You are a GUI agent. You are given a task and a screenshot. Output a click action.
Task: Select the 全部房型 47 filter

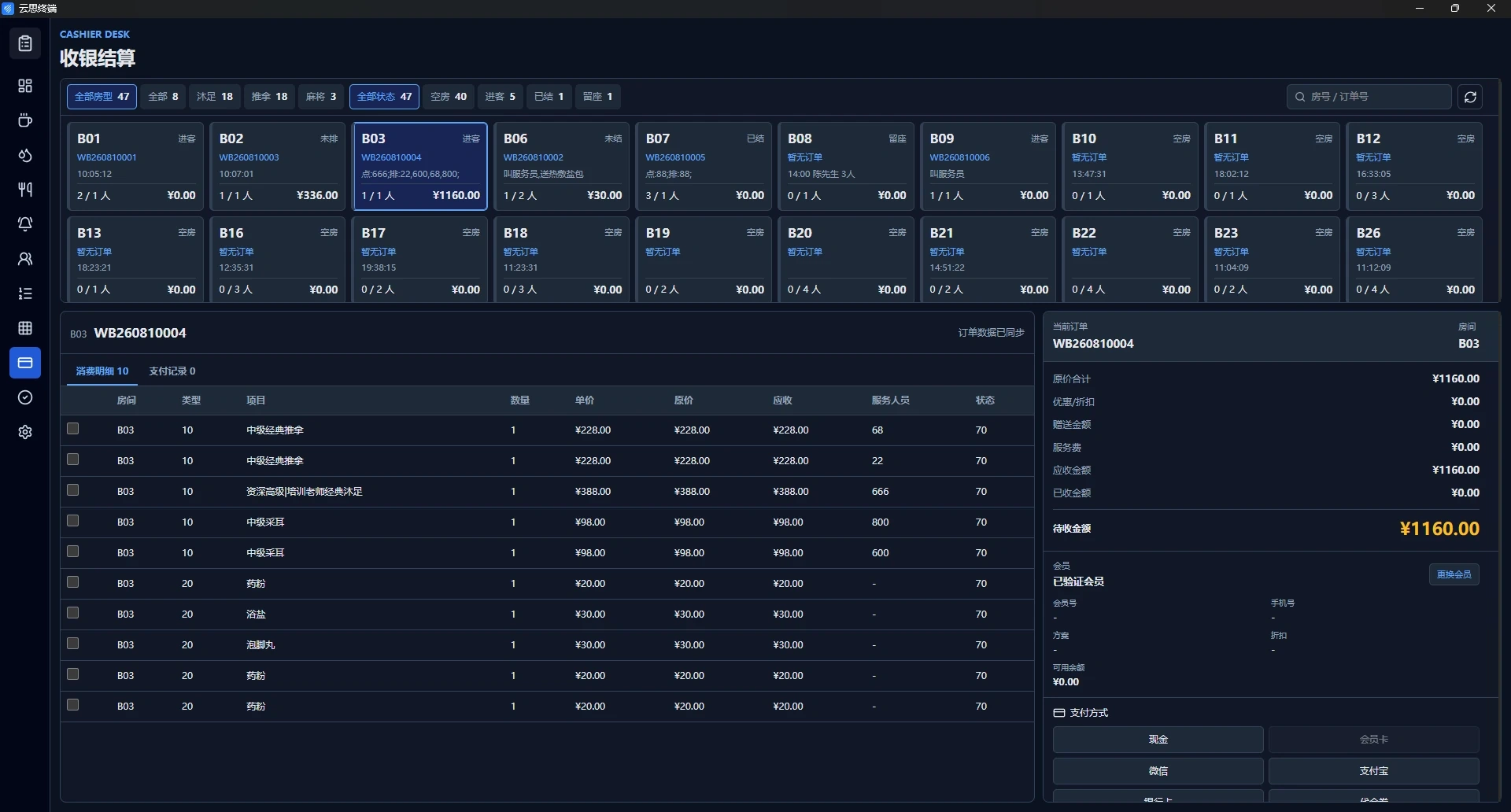(x=102, y=97)
